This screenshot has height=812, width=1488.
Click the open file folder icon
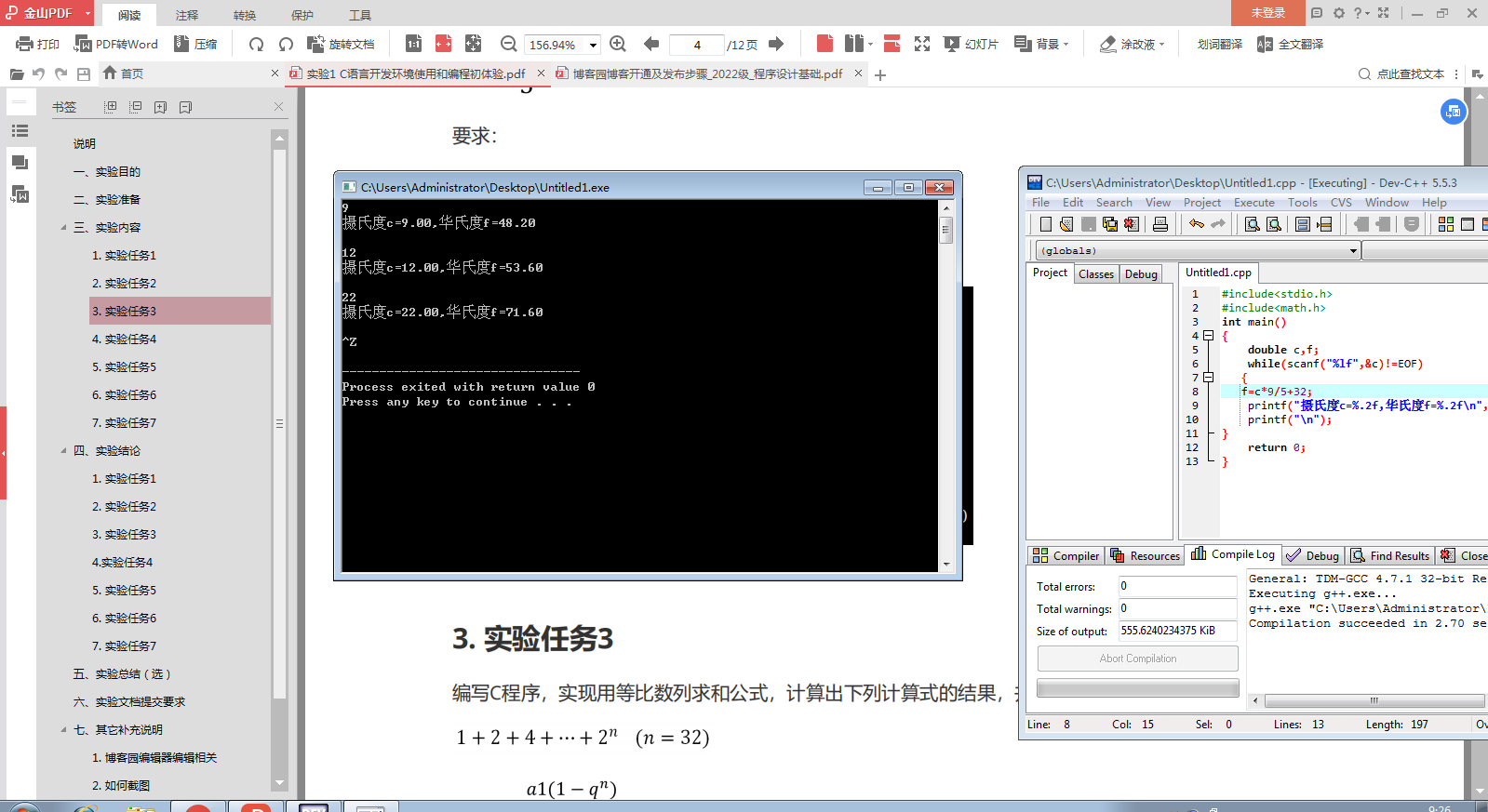(x=17, y=73)
